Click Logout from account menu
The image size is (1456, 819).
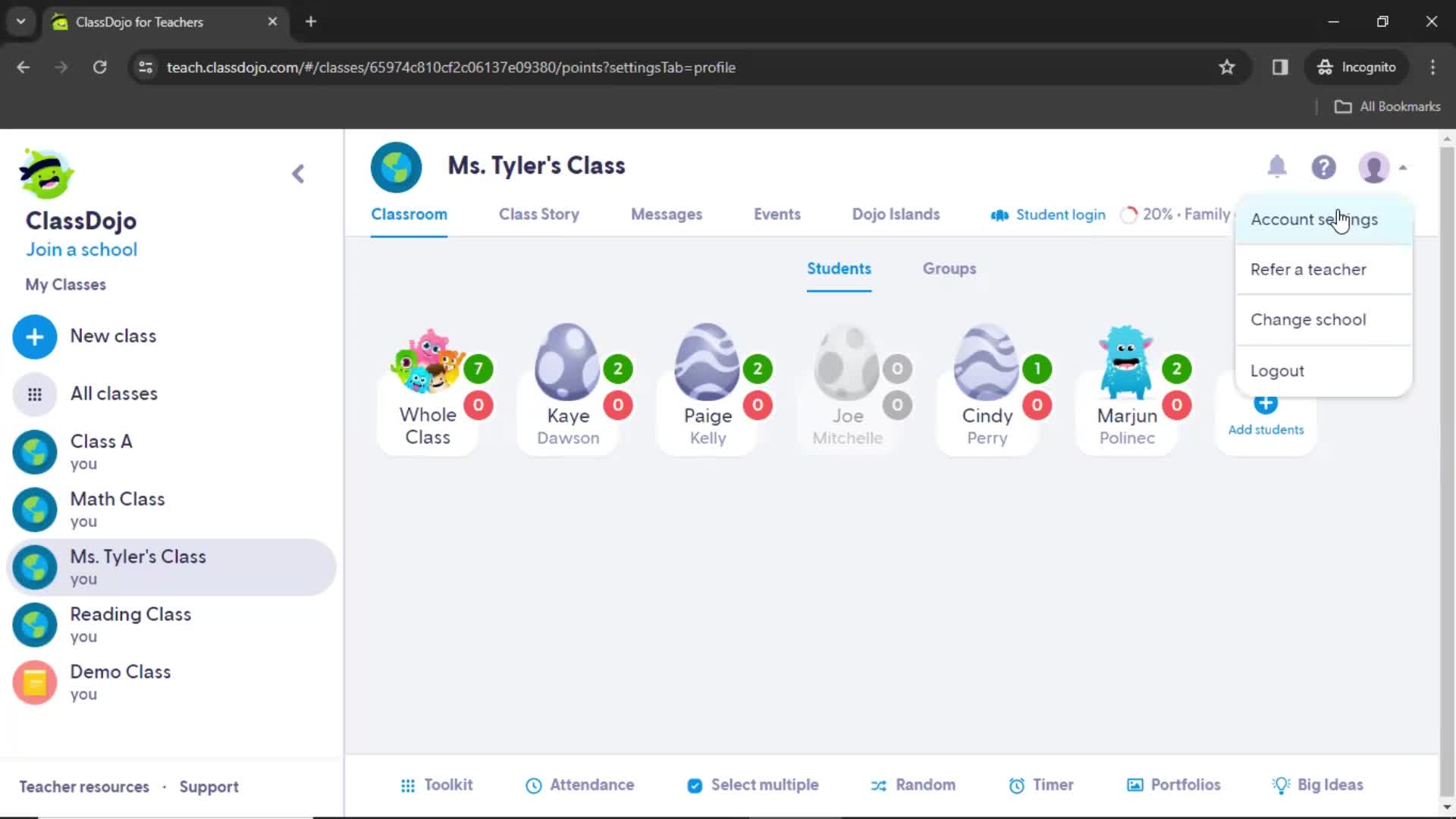tap(1278, 370)
